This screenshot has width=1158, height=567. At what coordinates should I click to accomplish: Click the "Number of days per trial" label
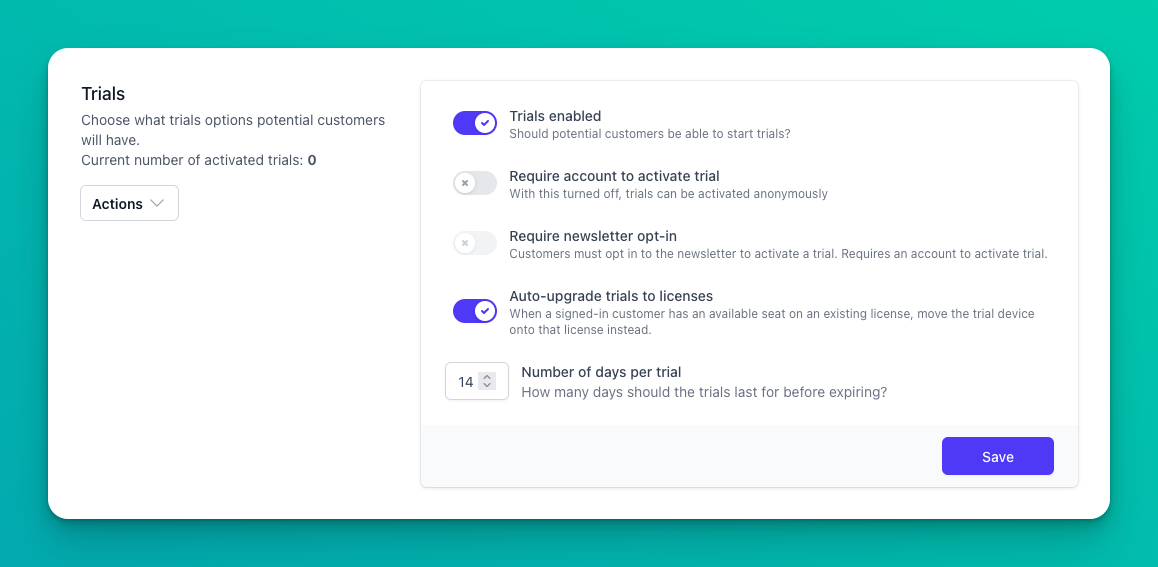(601, 372)
